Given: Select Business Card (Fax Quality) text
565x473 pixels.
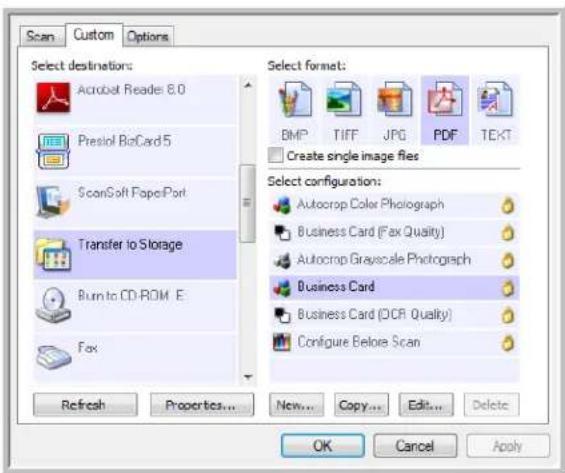Looking at the screenshot, I should (x=371, y=232).
